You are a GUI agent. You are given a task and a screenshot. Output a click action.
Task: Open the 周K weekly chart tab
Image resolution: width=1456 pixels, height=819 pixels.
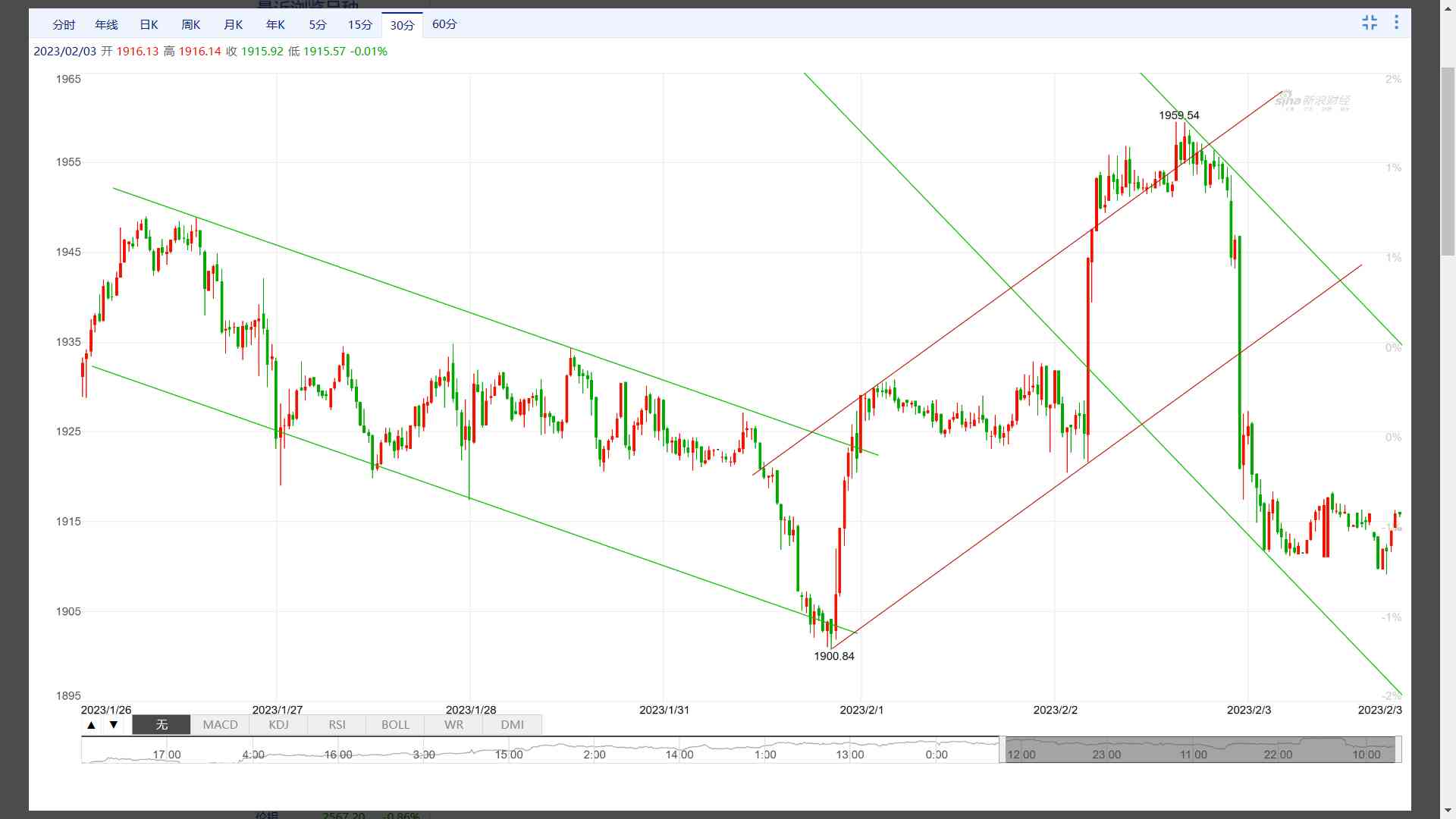[x=191, y=25]
